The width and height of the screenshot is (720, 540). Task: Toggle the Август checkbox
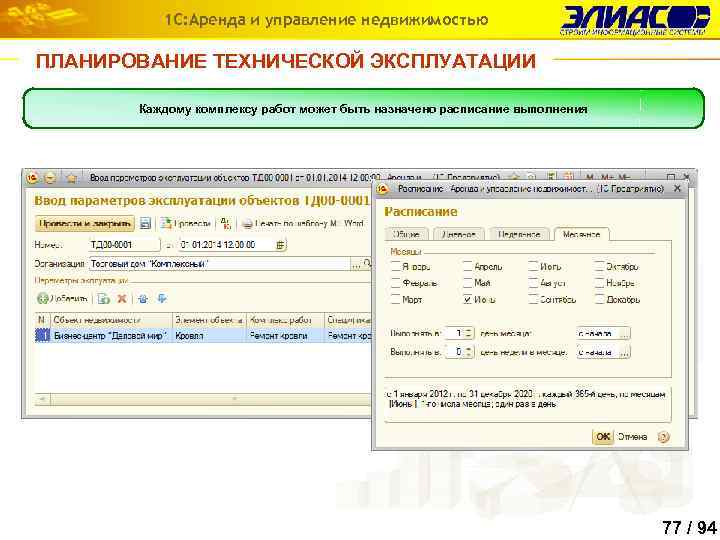point(533,283)
